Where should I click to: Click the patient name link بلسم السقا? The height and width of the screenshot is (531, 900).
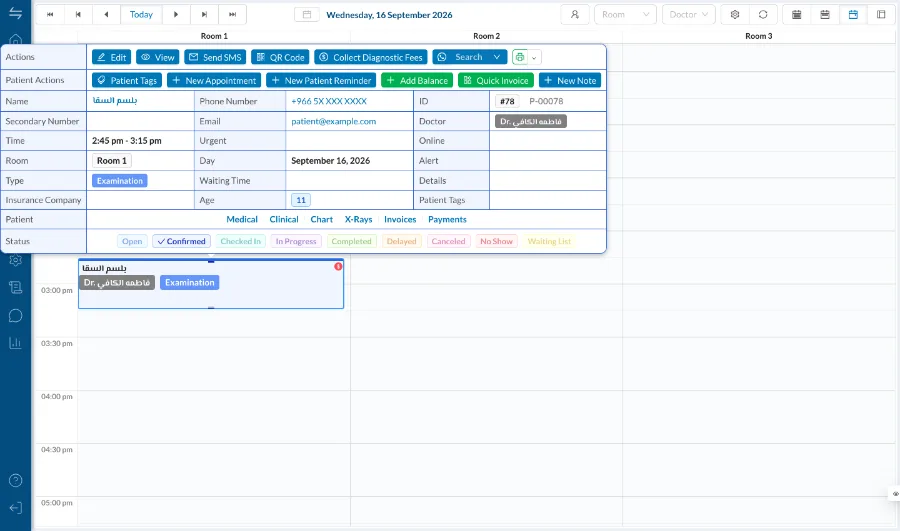click(x=115, y=100)
